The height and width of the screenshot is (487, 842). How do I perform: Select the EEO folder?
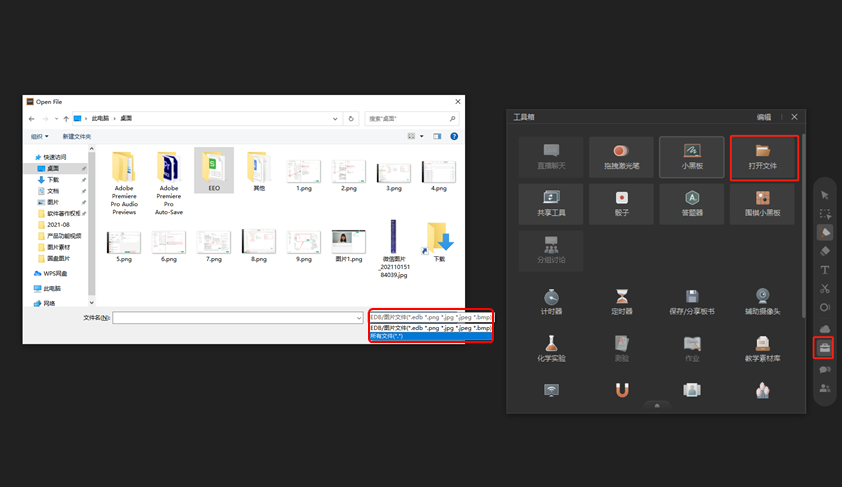coord(214,170)
